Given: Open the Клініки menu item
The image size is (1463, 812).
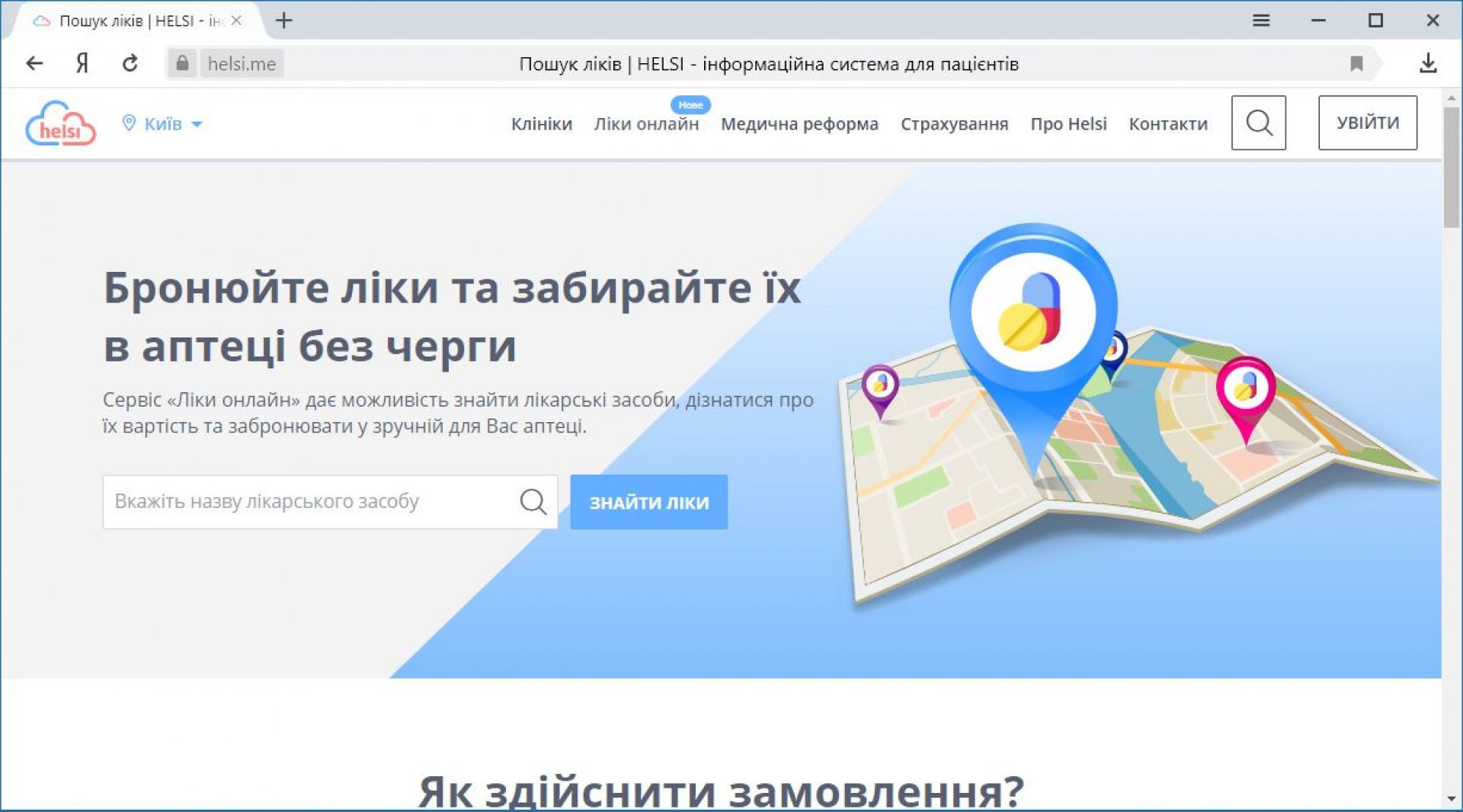Looking at the screenshot, I should pyautogui.click(x=541, y=124).
